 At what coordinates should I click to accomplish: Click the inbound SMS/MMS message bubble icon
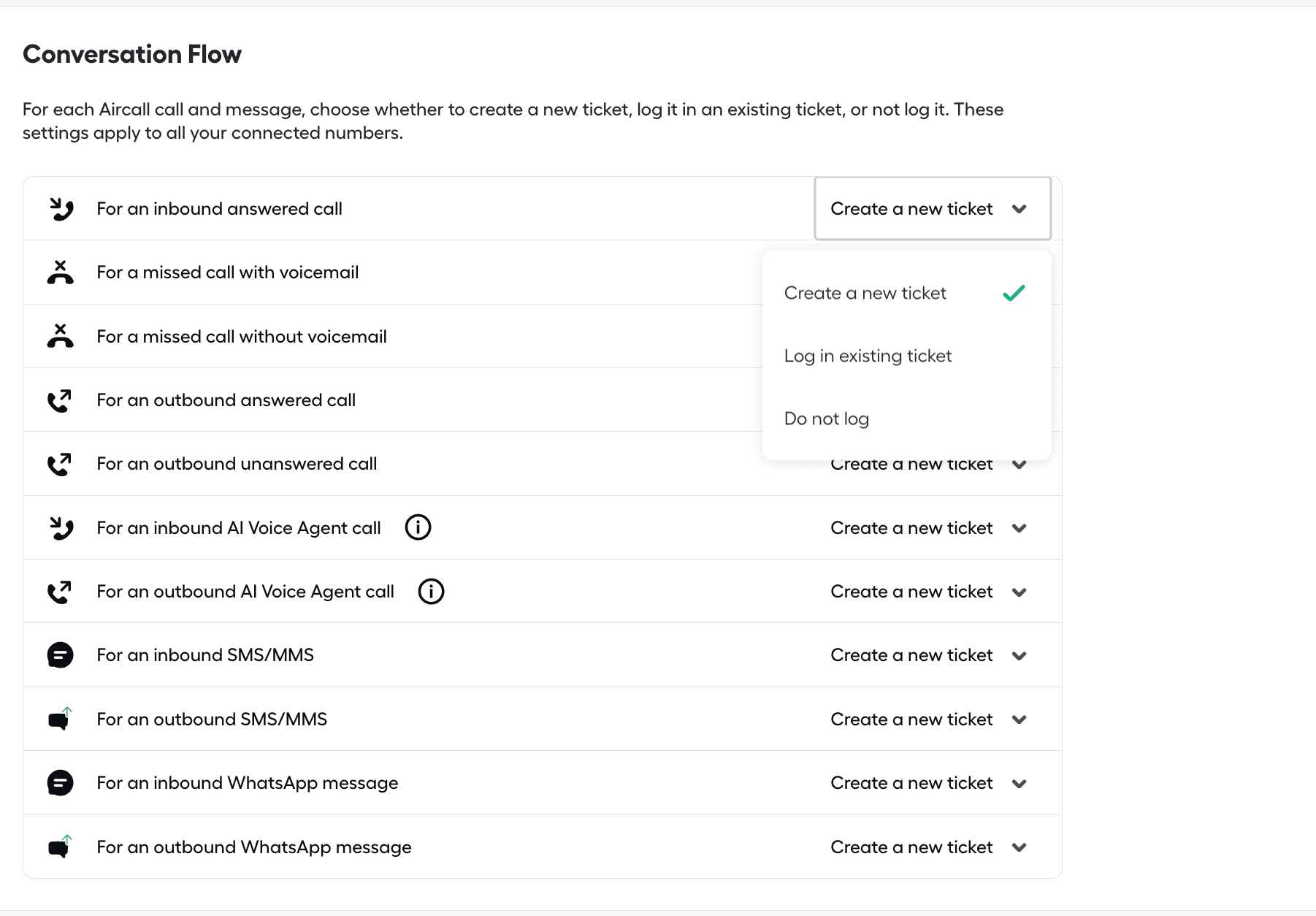(61, 655)
